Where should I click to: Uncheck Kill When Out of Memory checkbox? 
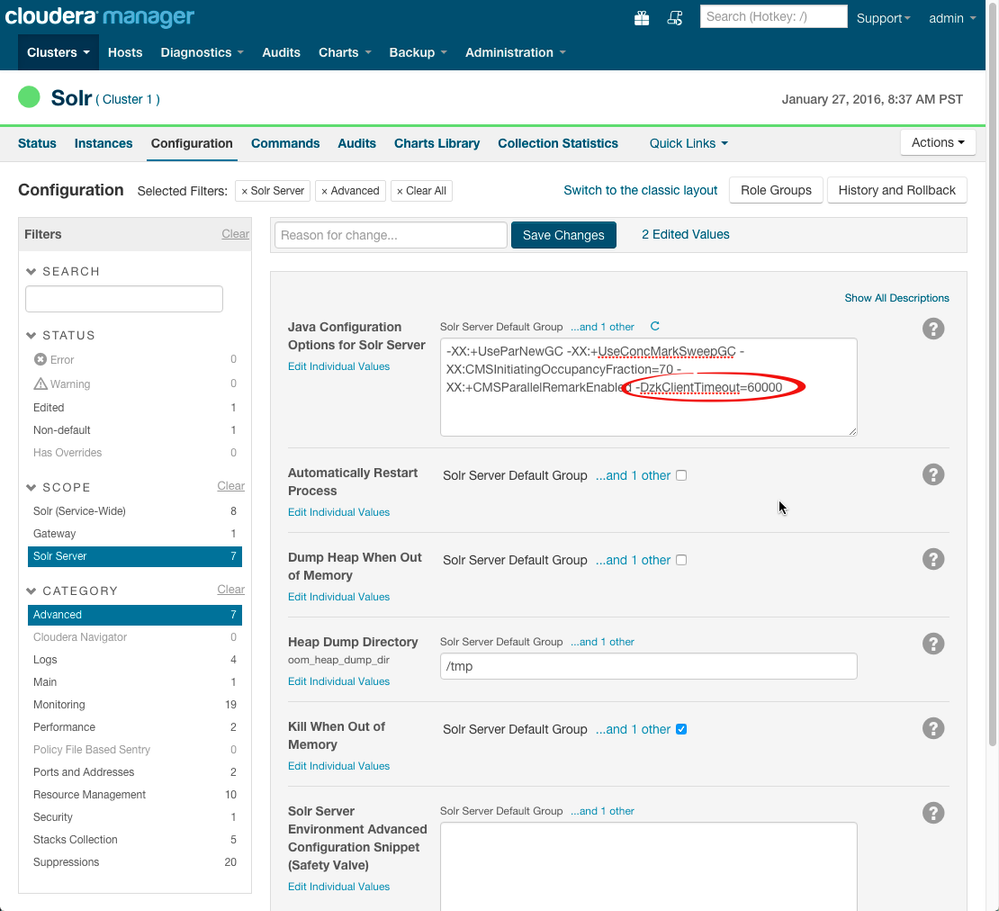(x=681, y=729)
